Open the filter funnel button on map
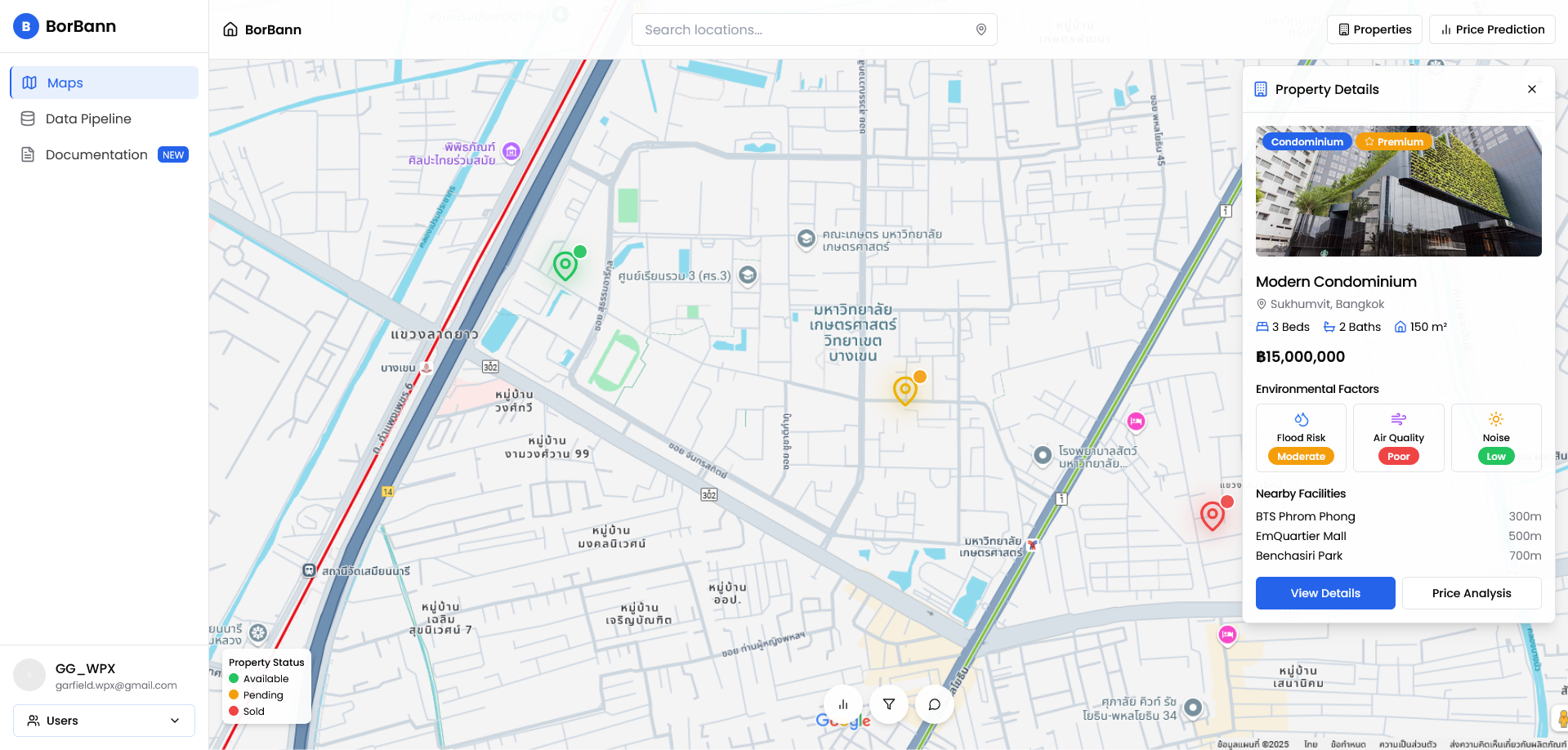 point(889,704)
